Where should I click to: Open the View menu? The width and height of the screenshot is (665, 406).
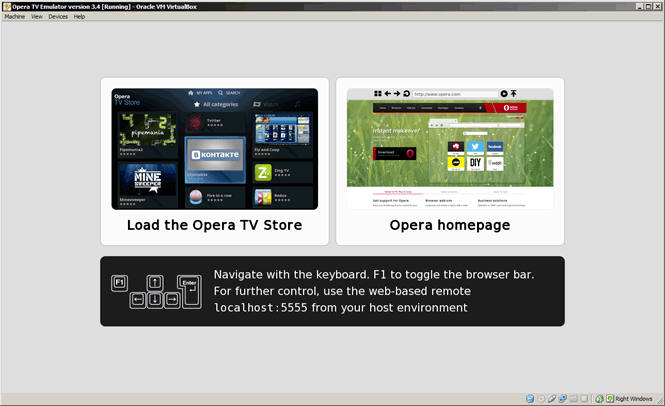36,17
